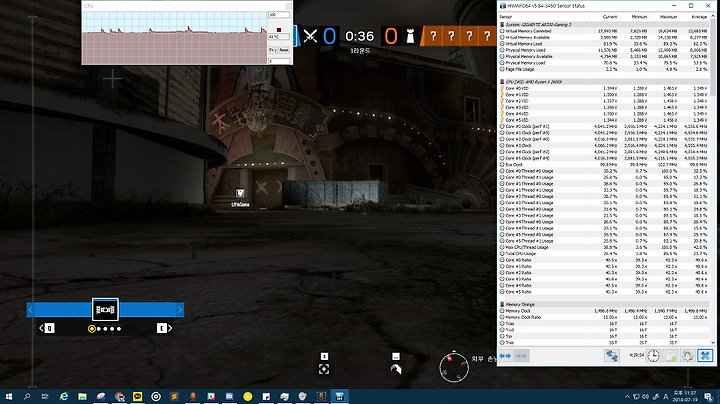
Task: Click HWiNFO collapse columns grey arrows button
Action: click(521, 356)
